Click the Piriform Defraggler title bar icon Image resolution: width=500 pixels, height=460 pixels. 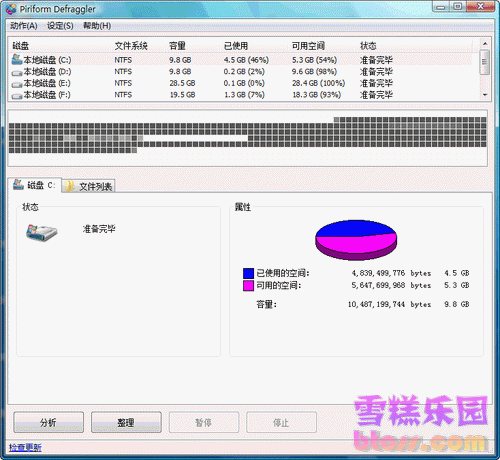pos(11,9)
